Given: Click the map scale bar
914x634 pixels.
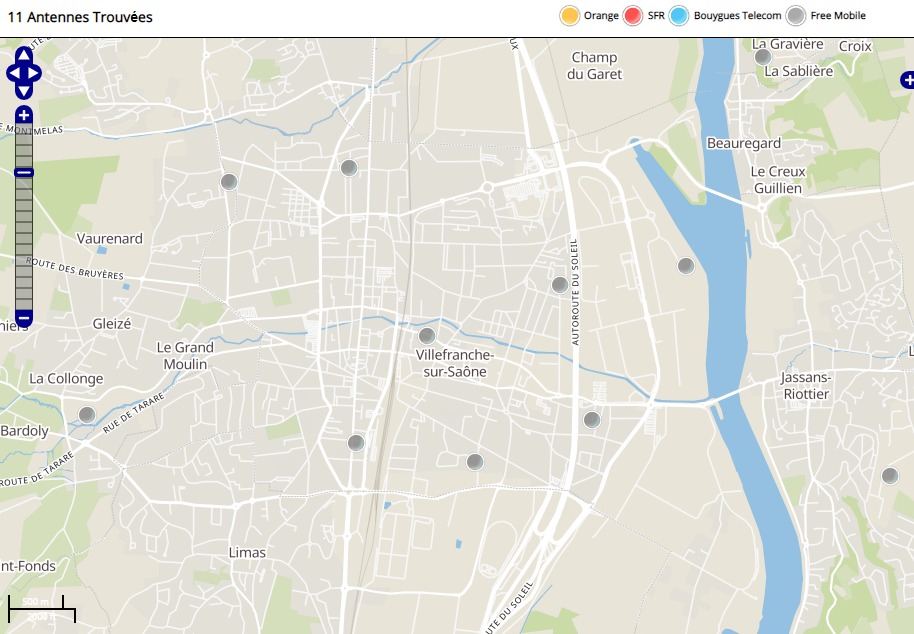Looking at the screenshot, I should coord(42,608).
